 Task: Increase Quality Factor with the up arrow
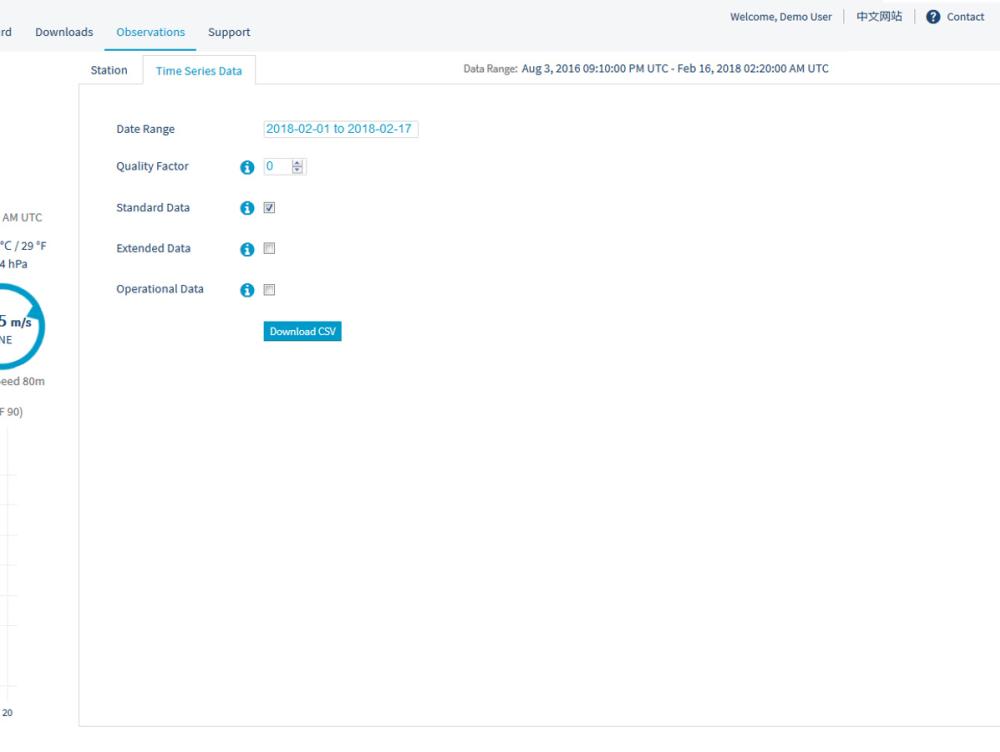coord(297,164)
